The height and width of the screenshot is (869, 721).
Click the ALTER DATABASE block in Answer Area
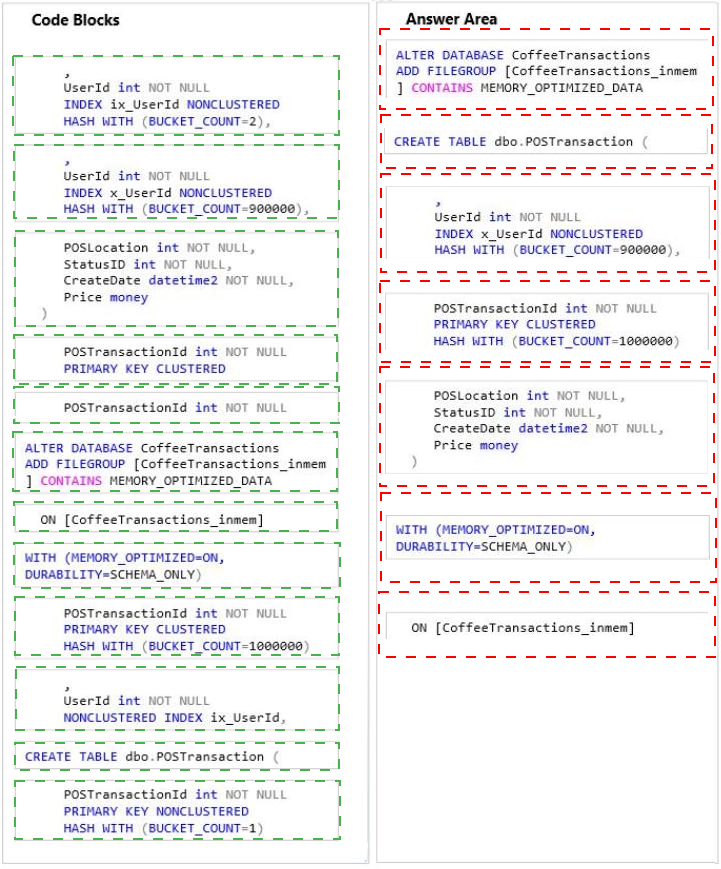pos(546,70)
